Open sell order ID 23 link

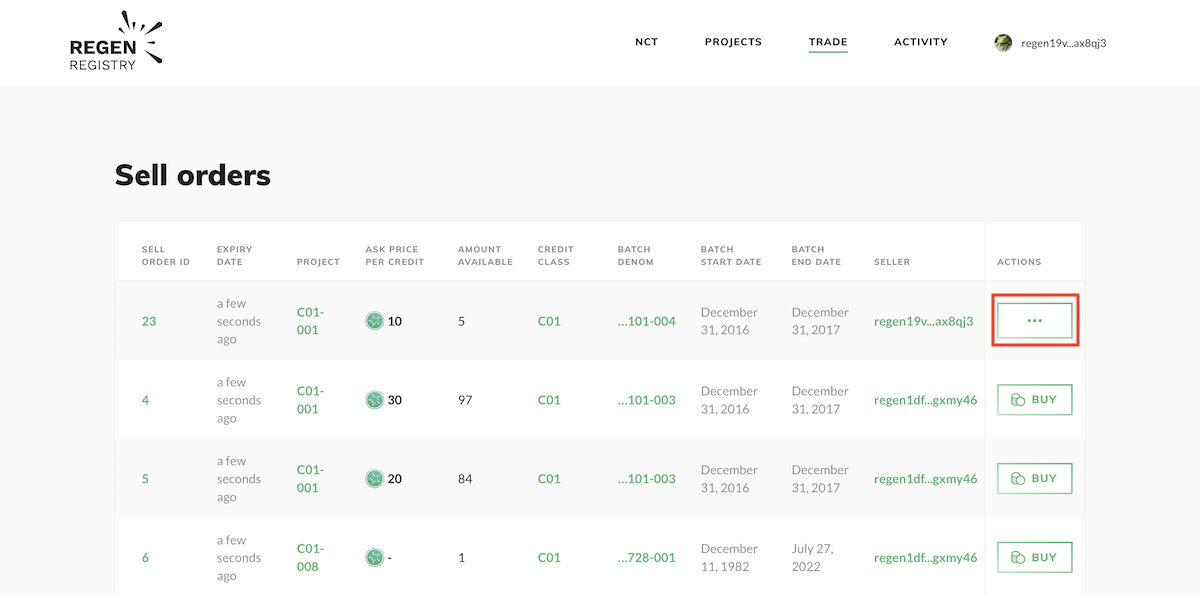tap(149, 321)
